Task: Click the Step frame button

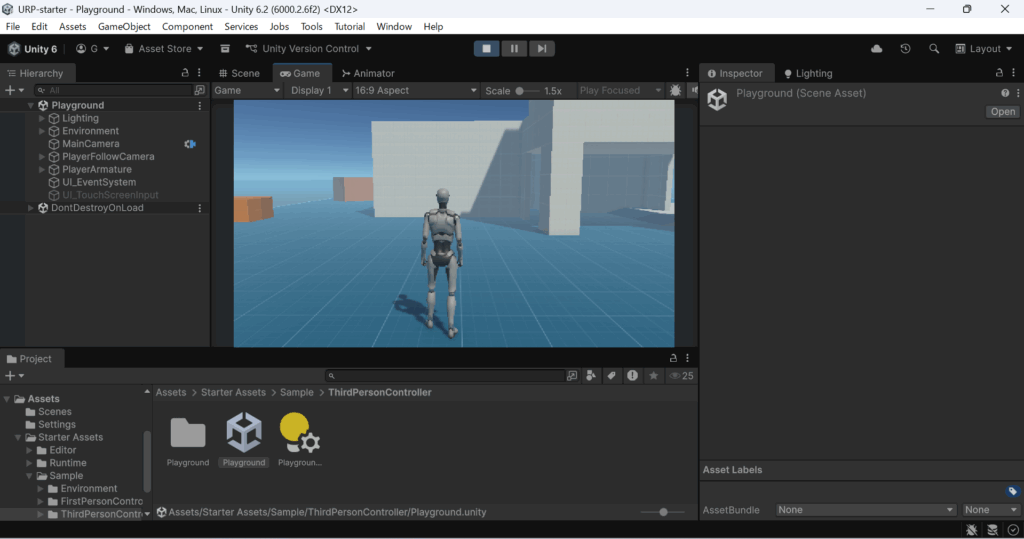Action: [541, 48]
